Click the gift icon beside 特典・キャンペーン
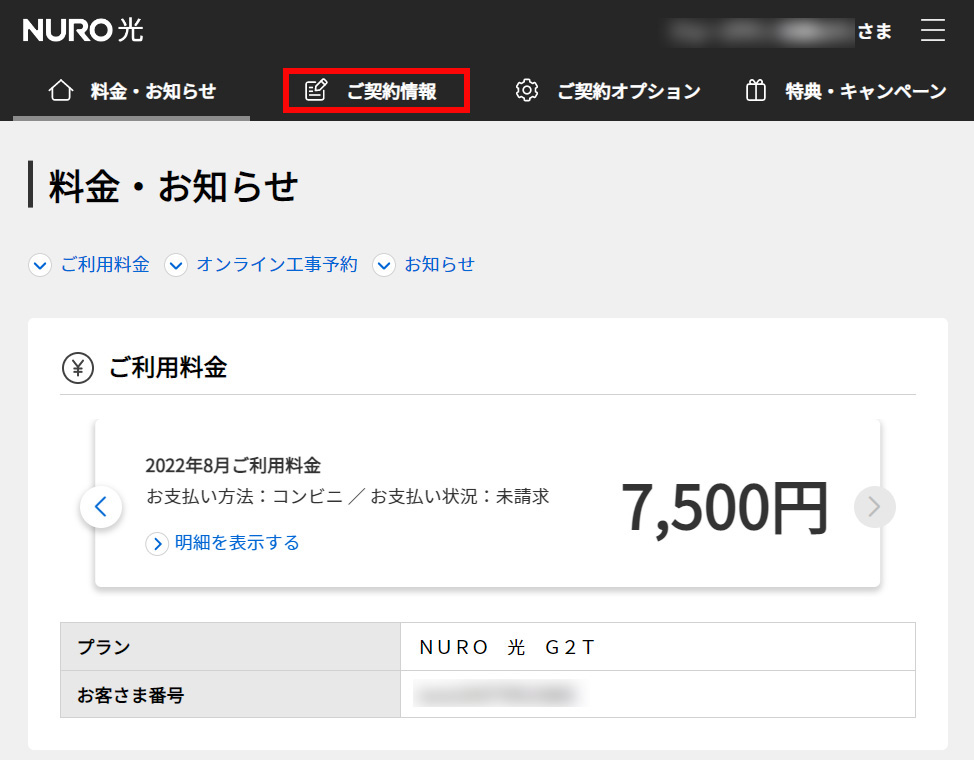The height and width of the screenshot is (760, 974). tap(755, 91)
